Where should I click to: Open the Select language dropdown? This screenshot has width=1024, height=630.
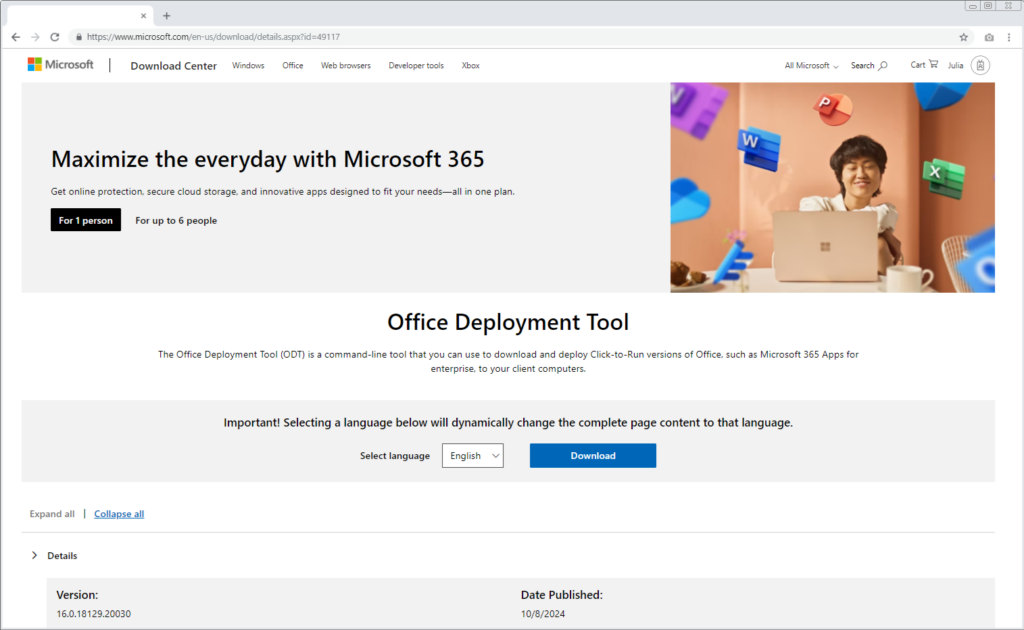coord(472,455)
